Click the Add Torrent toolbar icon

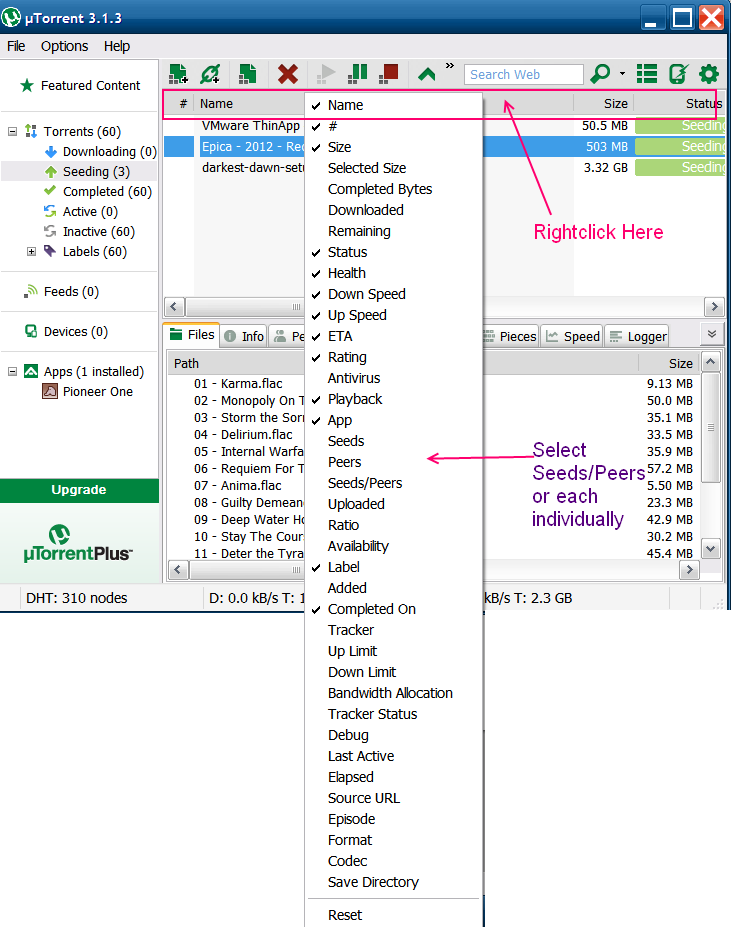tap(178, 74)
